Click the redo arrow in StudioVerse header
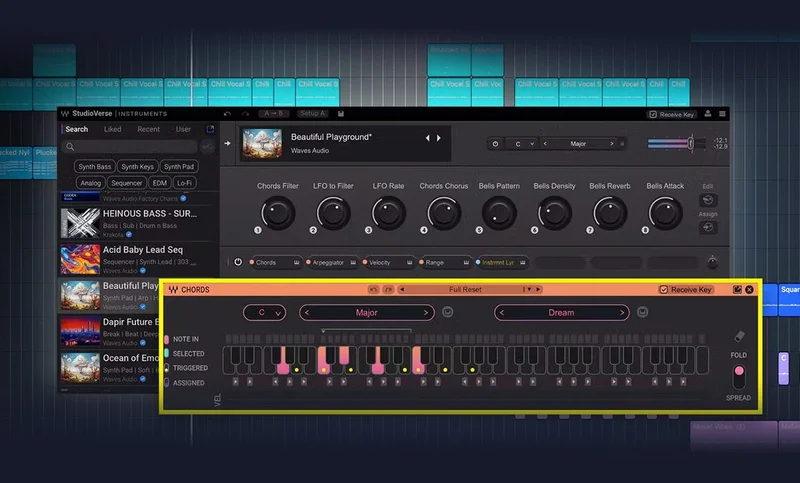Image resolution: width=800 pixels, height=483 pixels. click(x=245, y=114)
